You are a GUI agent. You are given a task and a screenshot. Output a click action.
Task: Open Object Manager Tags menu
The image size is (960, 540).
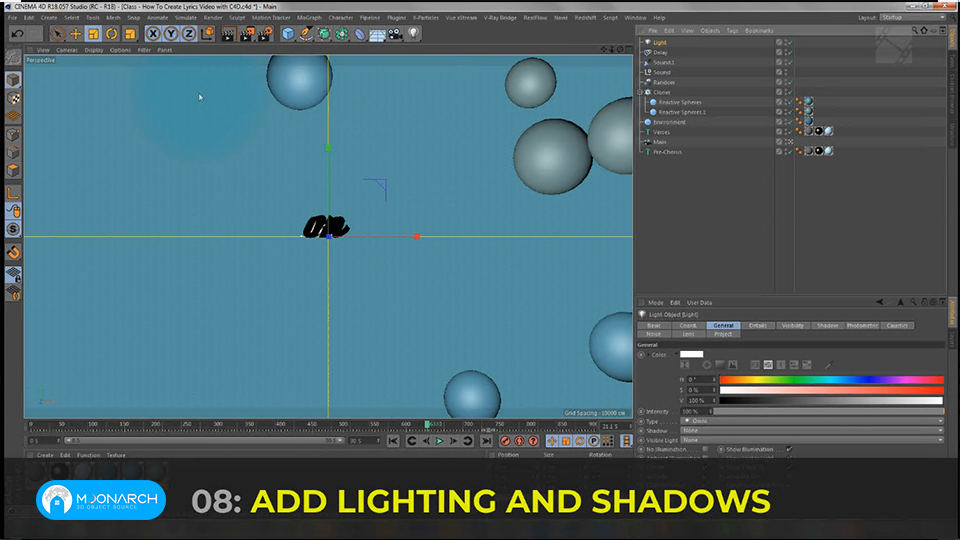point(732,31)
